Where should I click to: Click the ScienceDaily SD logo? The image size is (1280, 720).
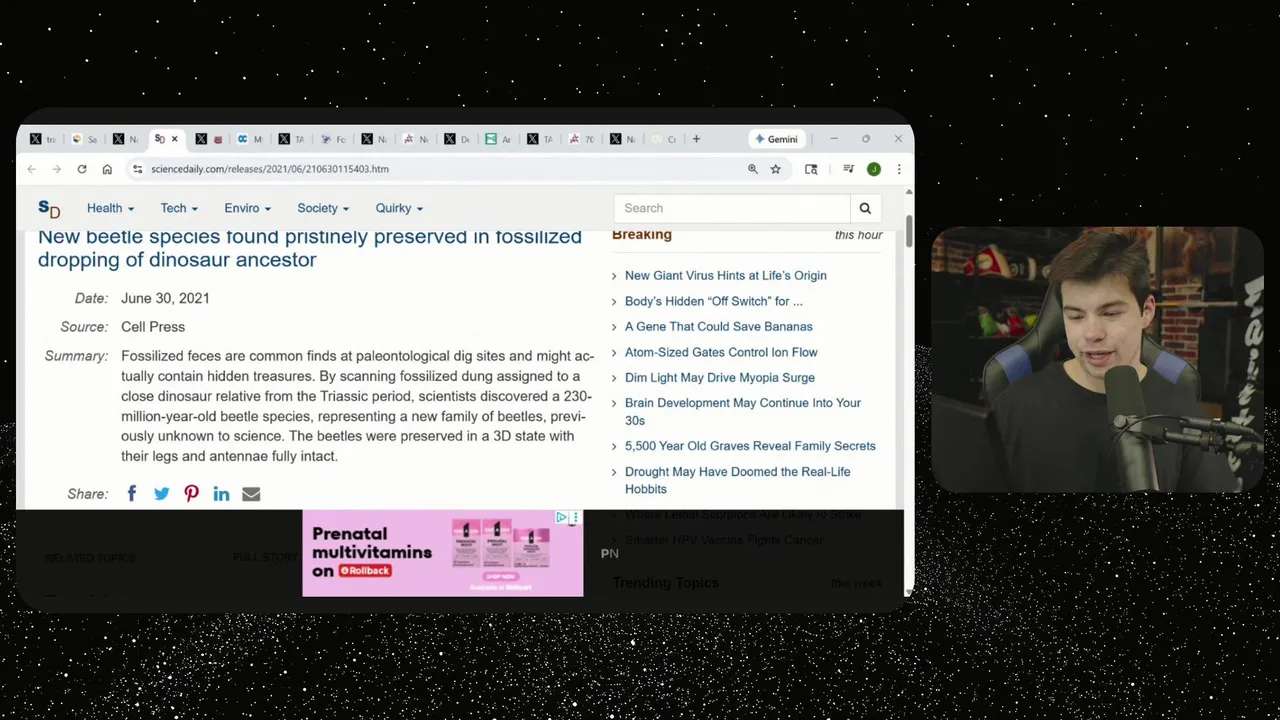pyautogui.click(x=49, y=208)
